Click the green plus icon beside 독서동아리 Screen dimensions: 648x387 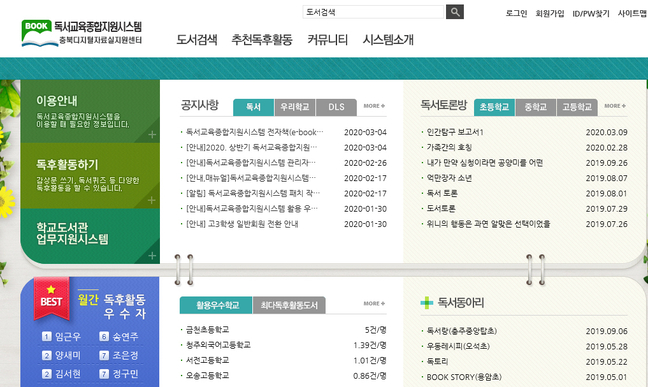point(426,303)
